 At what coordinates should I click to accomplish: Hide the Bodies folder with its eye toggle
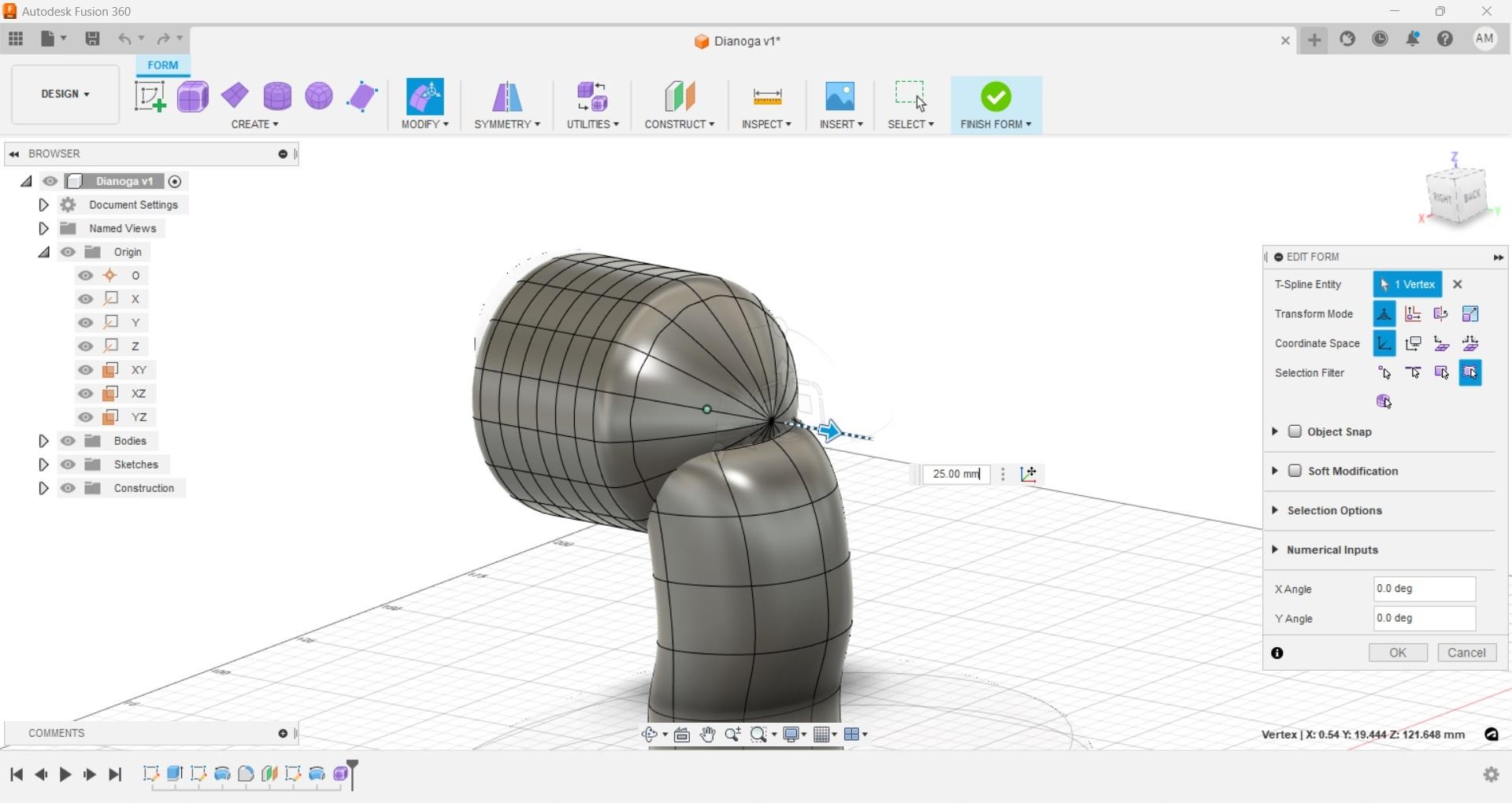coord(68,441)
